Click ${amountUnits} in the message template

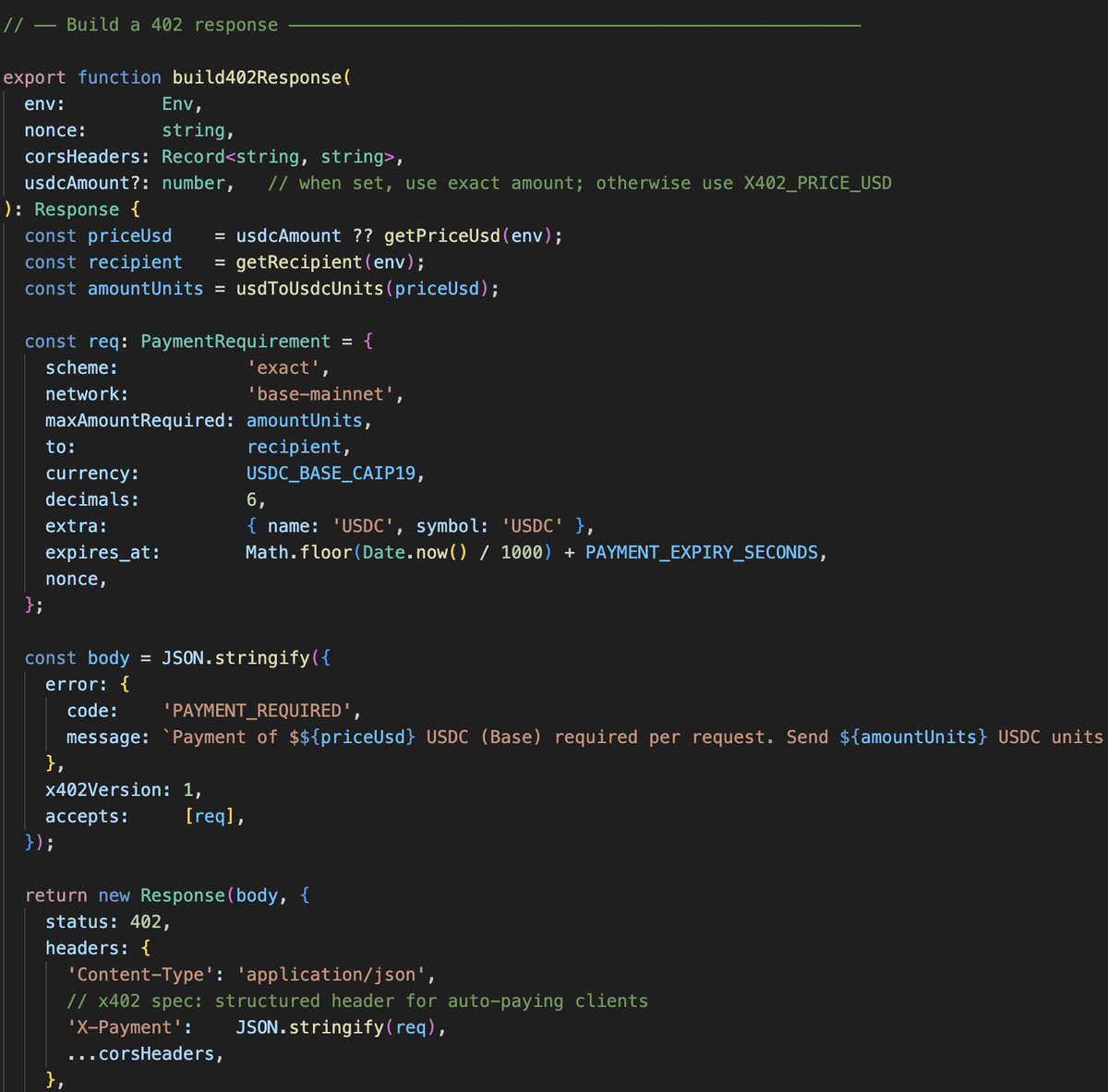pos(913,737)
